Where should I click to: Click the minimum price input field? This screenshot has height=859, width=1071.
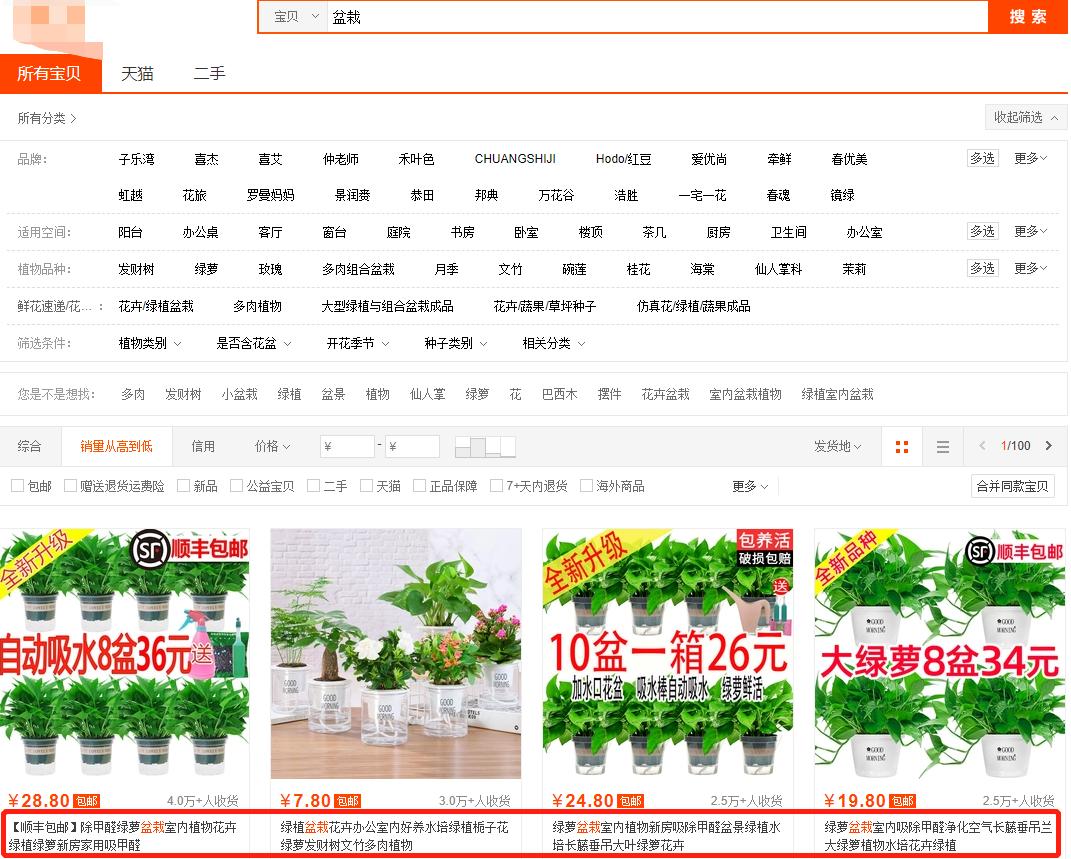tap(347, 446)
